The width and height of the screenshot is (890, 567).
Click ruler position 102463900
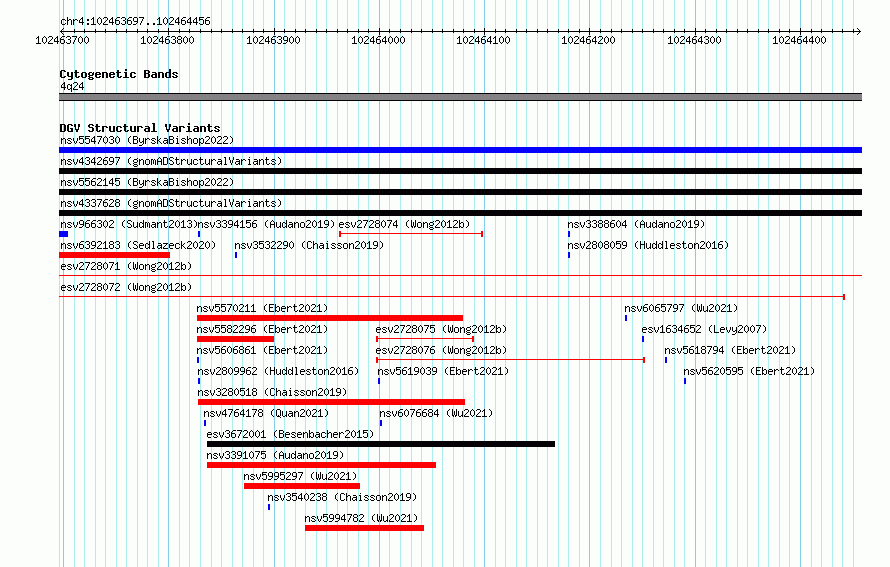coord(273,40)
